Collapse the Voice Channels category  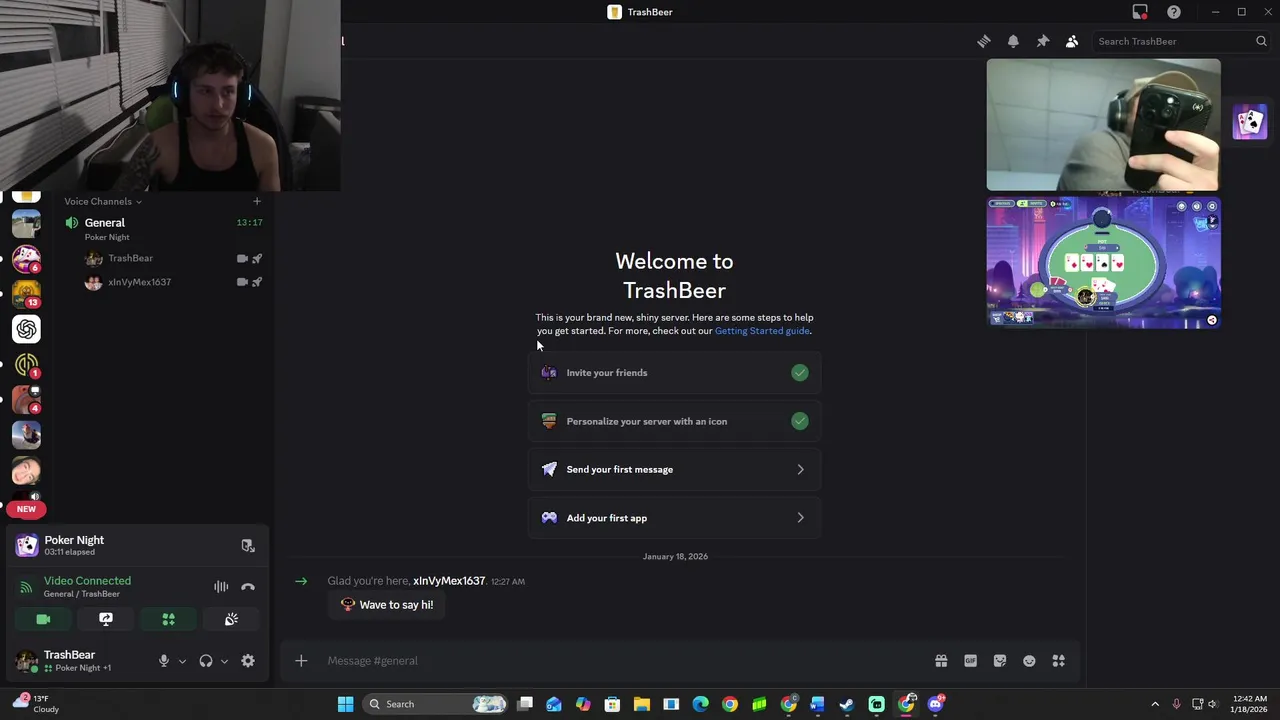(x=102, y=201)
